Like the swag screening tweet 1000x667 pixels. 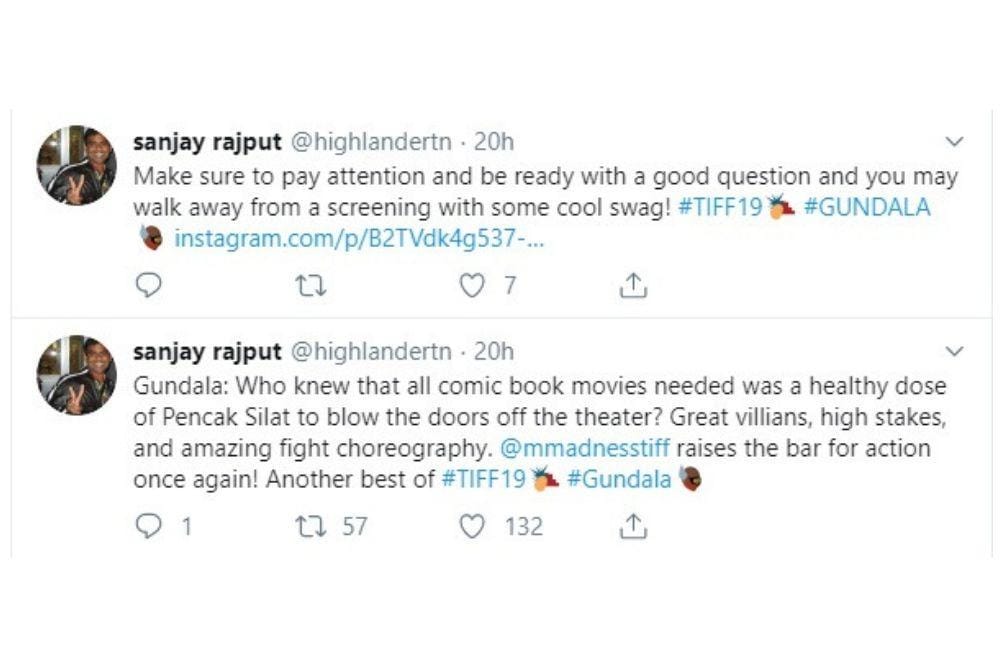(x=471, y=286)
